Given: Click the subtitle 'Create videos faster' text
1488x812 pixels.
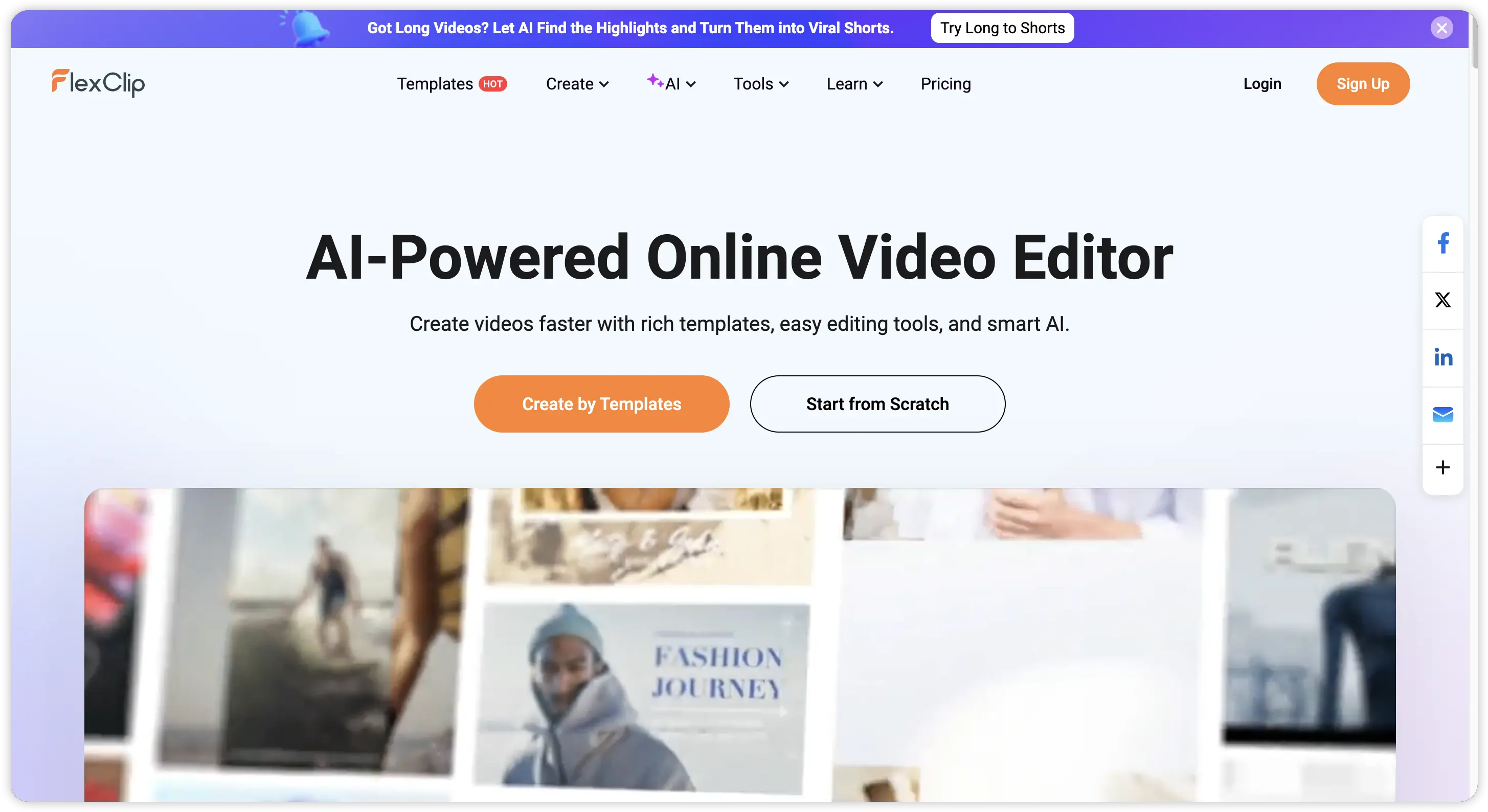Looking at the screenshot, I should [x=739, y=324].
